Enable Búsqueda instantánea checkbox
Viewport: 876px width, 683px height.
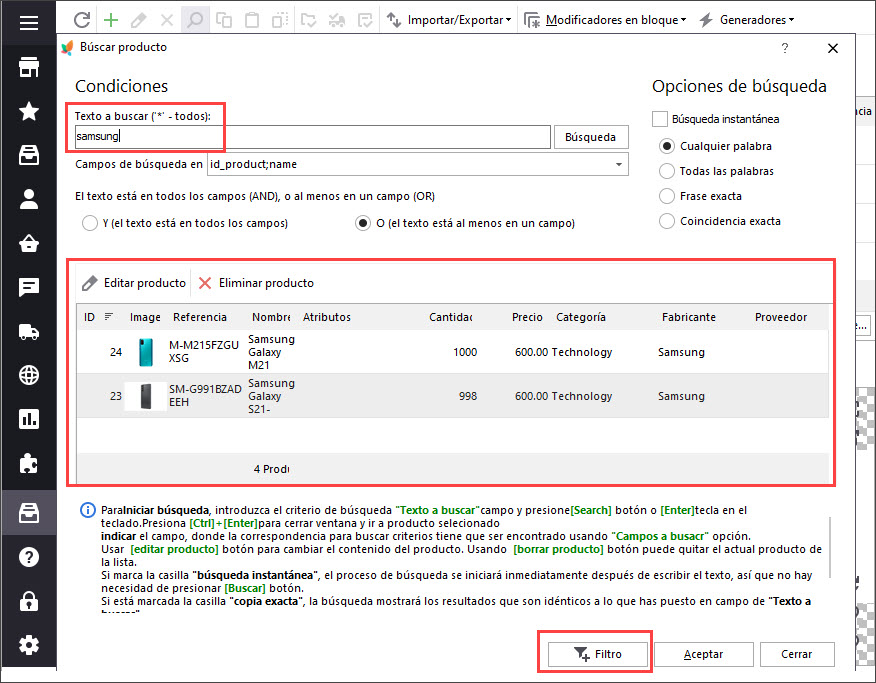point(660,119)
